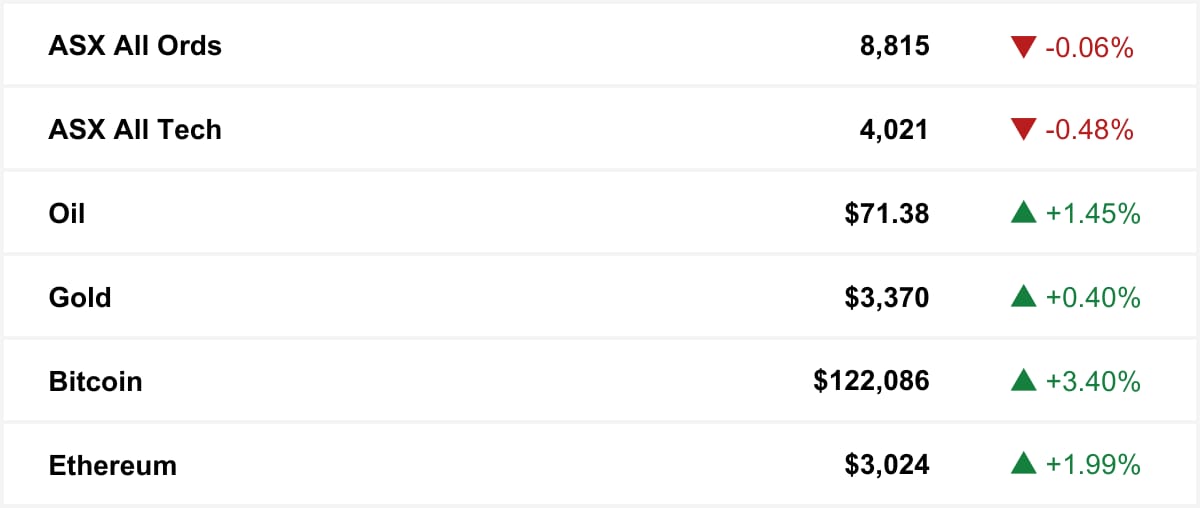Click the red down arrow for ASX All Ords
The height and width of the screenshot is (508, 1200).
(x=1023, y=46)
